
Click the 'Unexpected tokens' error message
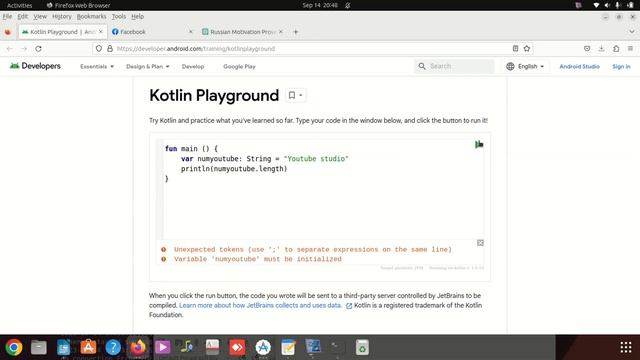click(313, 249)
